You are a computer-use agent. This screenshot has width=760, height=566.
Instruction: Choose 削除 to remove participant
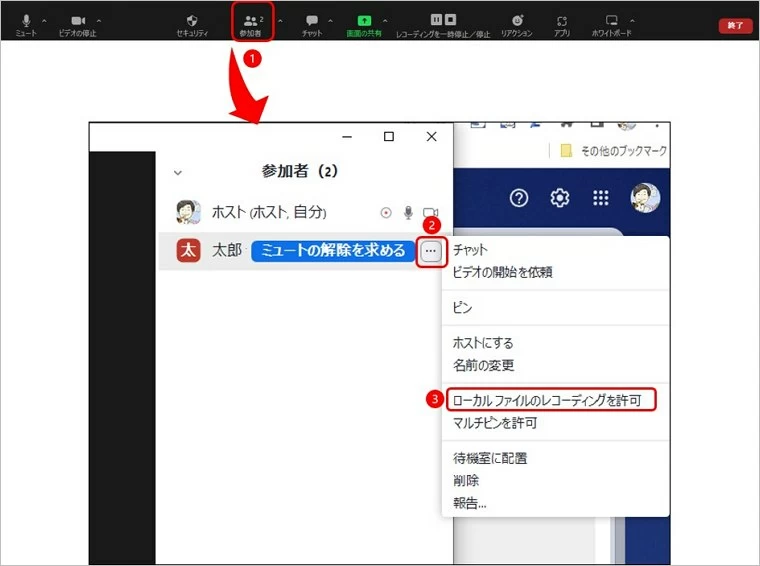(466, 480)
